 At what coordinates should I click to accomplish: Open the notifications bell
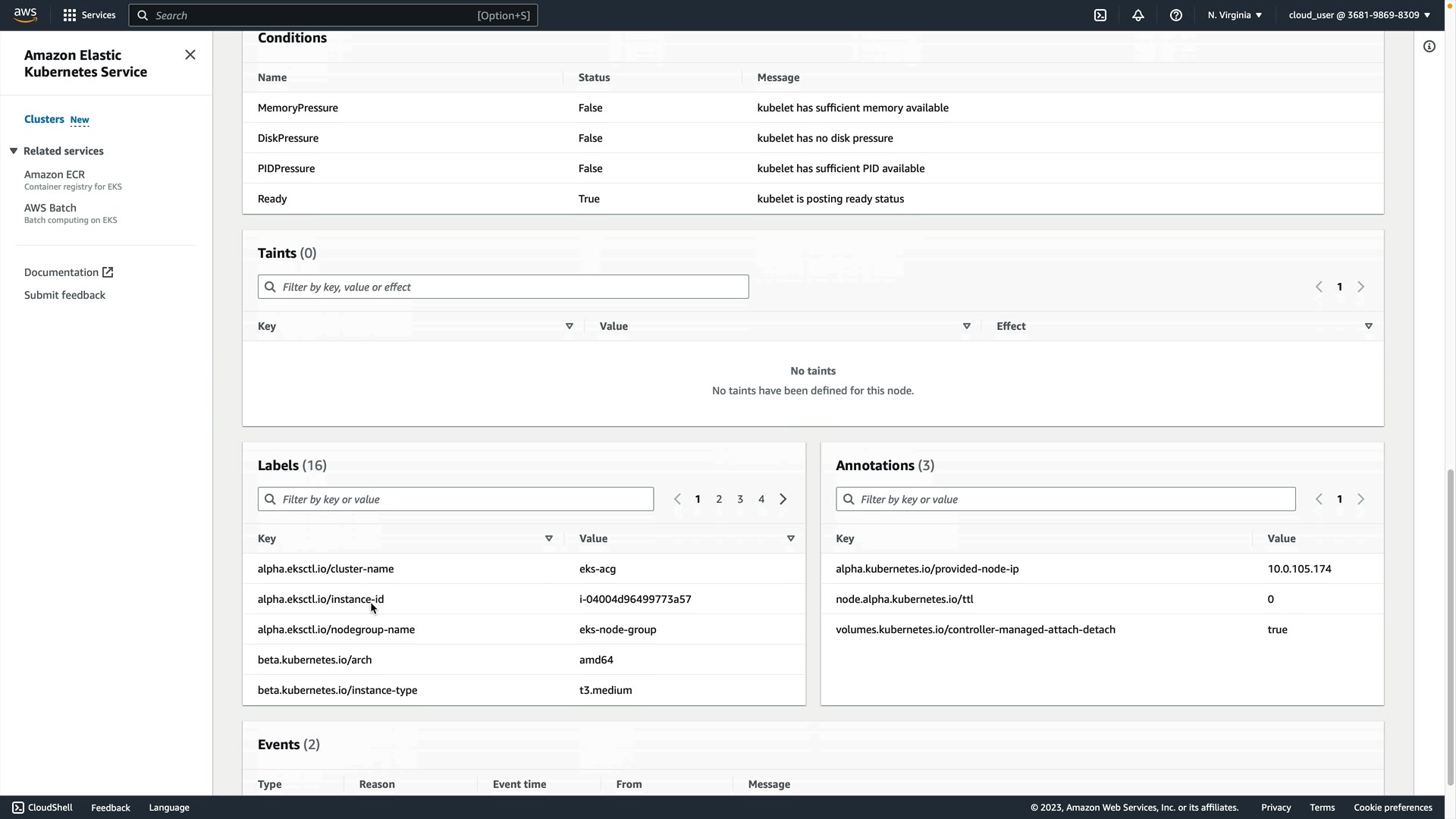[x=1138, y=15]
